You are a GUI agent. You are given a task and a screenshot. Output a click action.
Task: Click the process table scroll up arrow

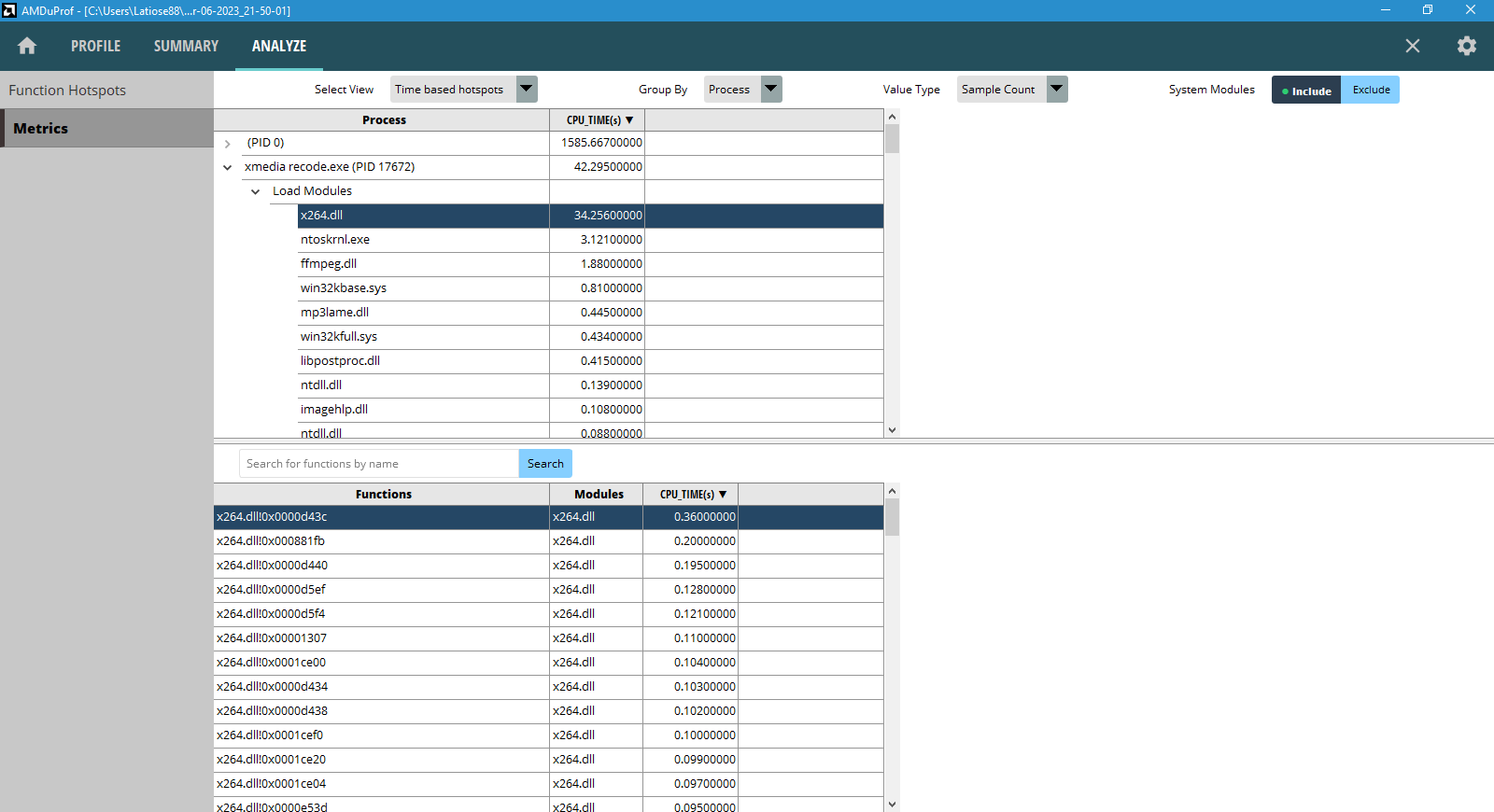892,117
